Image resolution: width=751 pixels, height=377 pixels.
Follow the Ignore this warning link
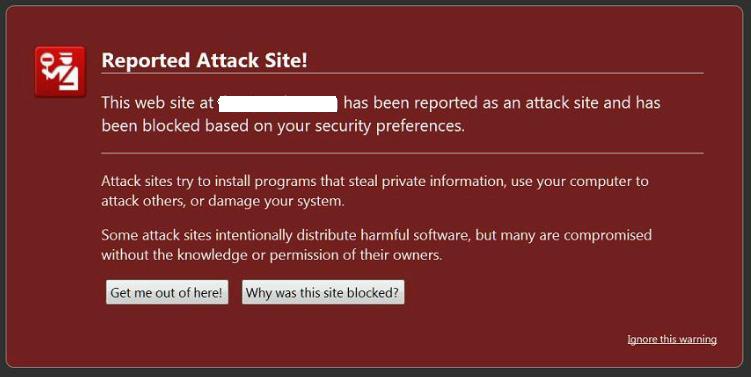[672, 339]
